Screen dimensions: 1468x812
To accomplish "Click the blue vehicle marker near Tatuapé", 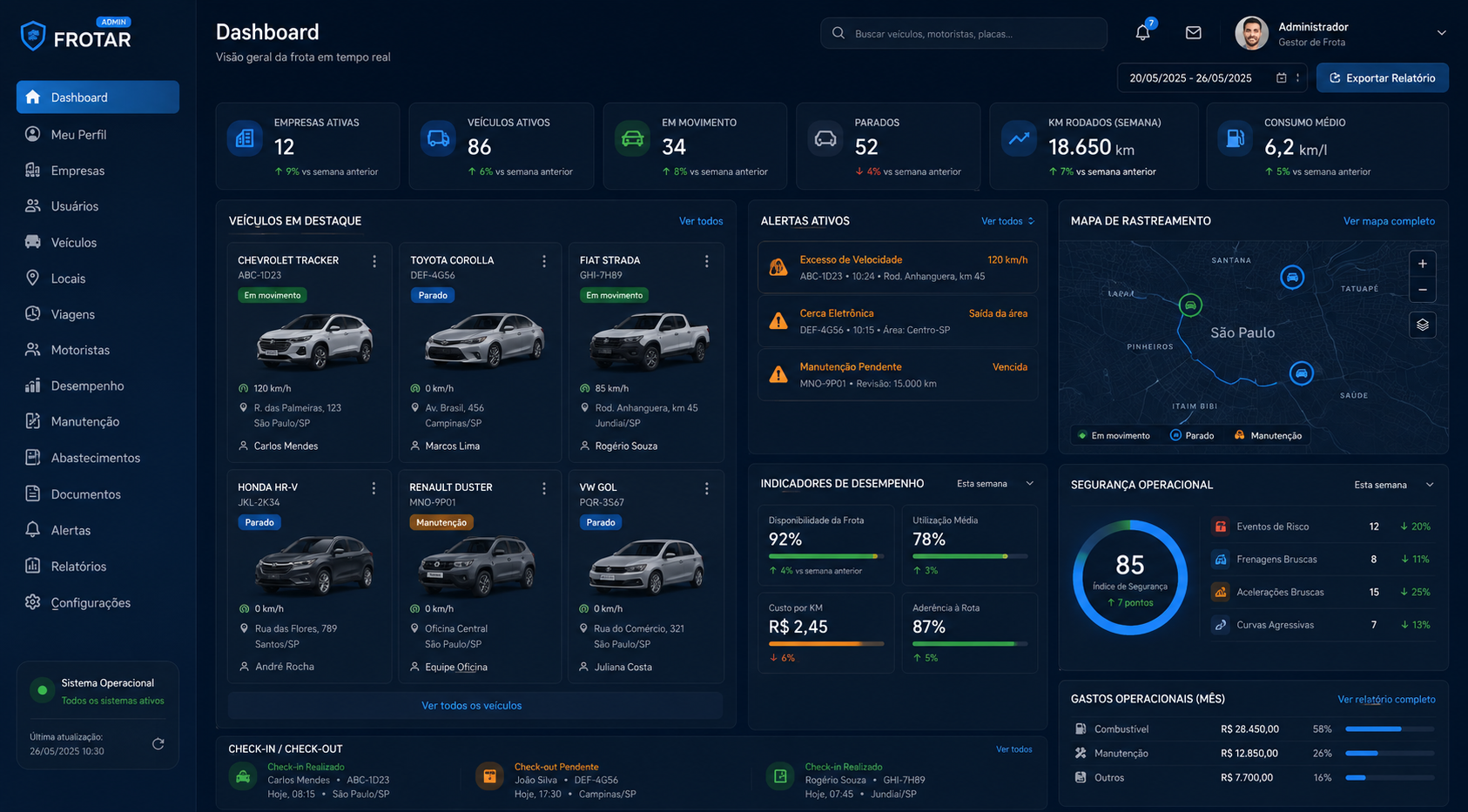I will (1292, 278).
